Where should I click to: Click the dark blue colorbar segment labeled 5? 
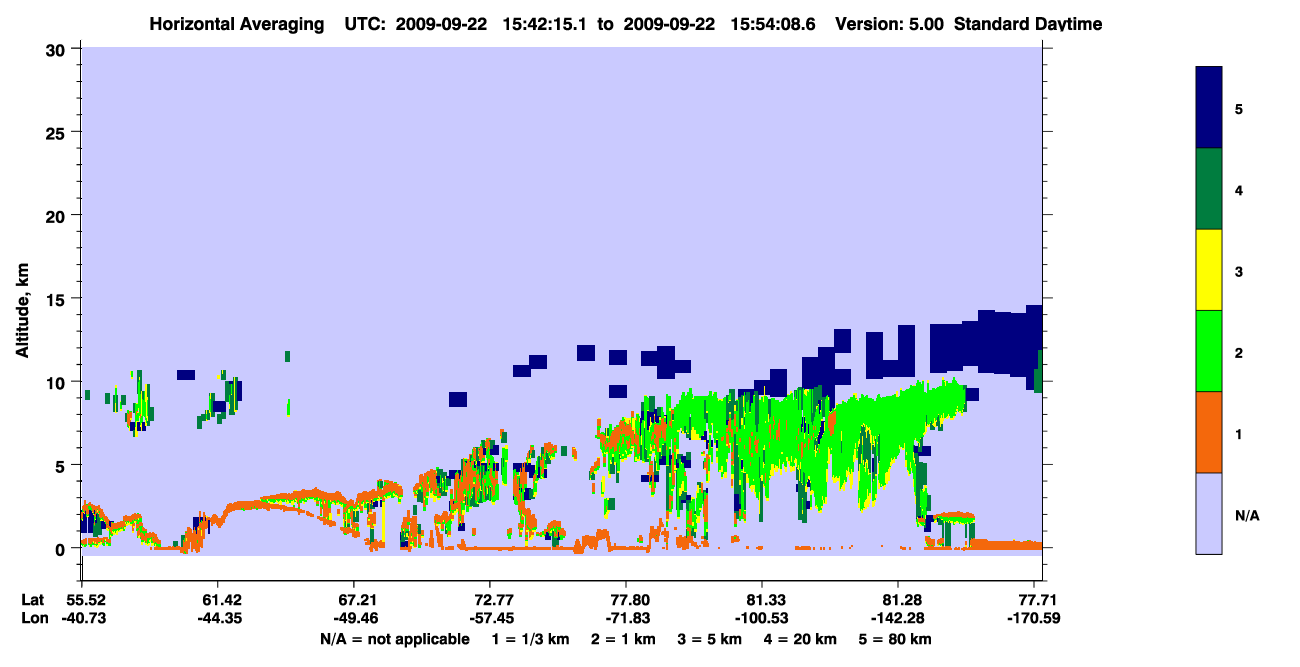click(1209, 108)
